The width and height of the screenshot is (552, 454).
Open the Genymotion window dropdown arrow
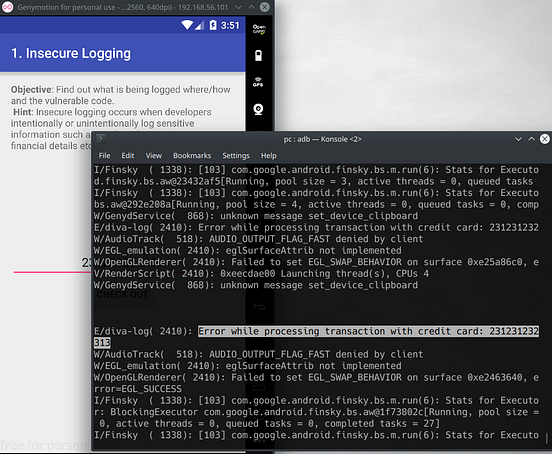pos(238,7)
